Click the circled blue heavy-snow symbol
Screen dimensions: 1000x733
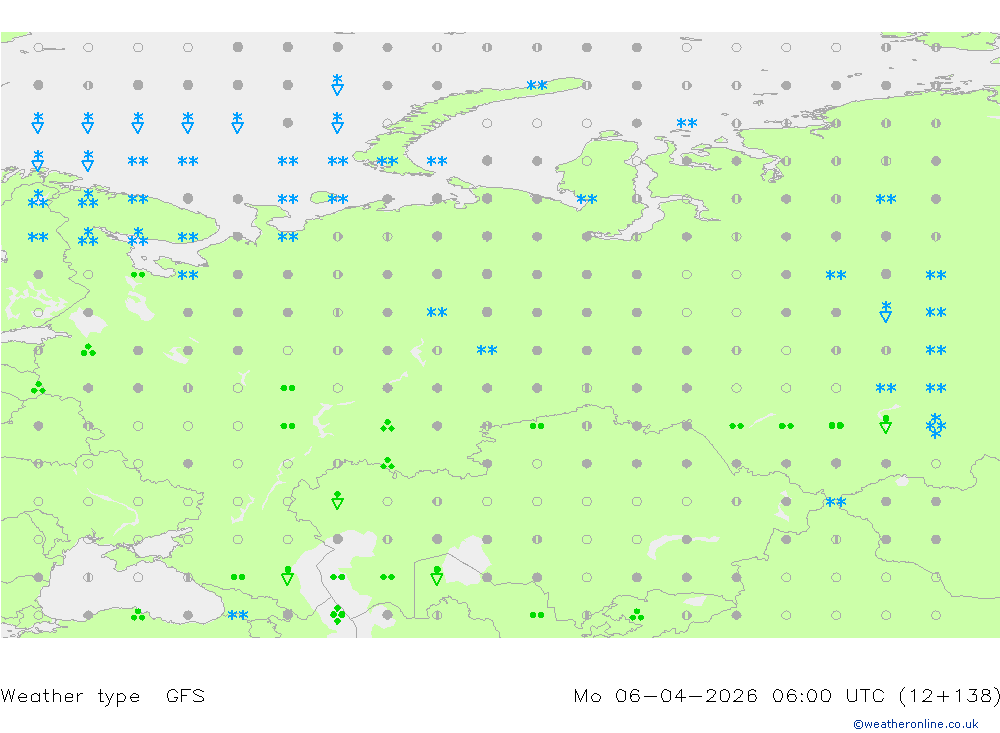pos(936,426)
